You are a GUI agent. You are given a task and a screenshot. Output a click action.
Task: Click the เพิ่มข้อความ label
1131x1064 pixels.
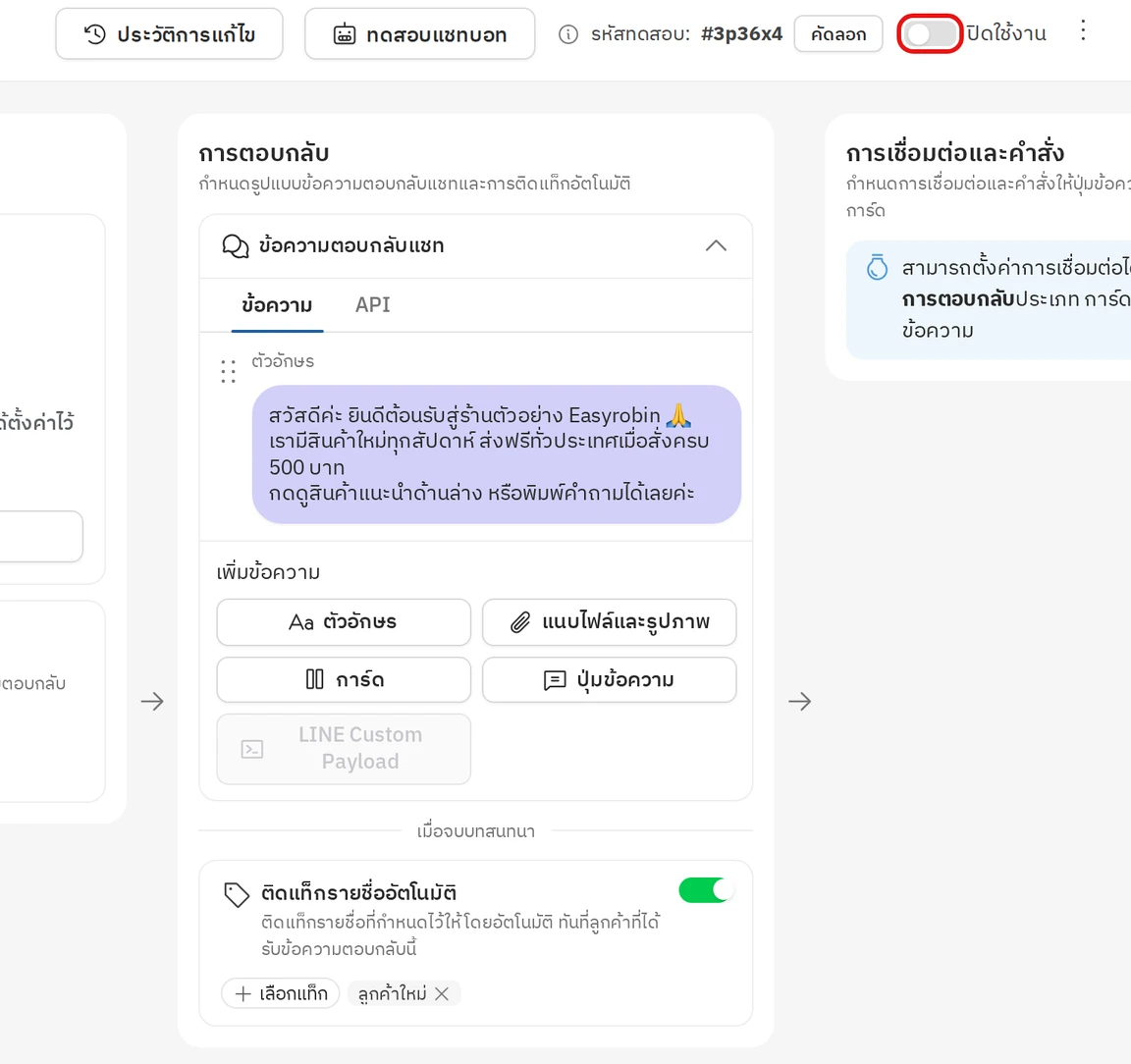268,572
